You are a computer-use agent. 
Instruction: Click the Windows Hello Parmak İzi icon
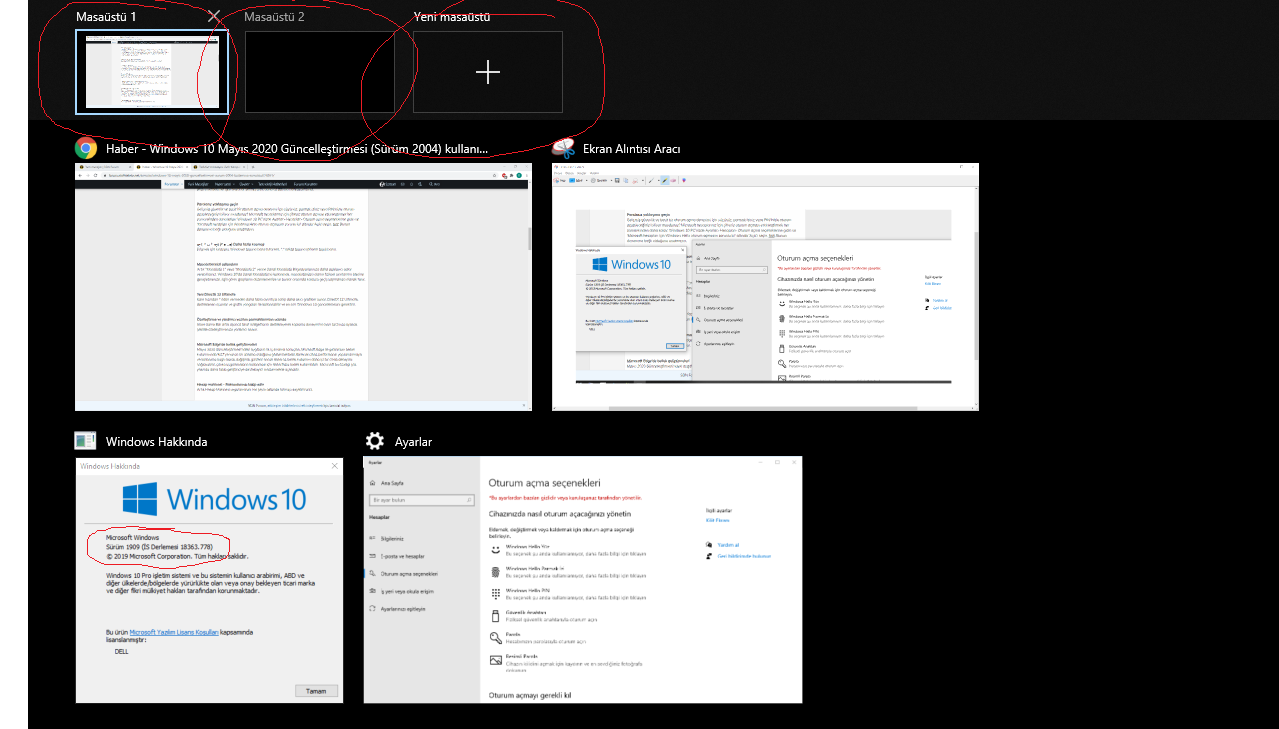pos(495,572)
